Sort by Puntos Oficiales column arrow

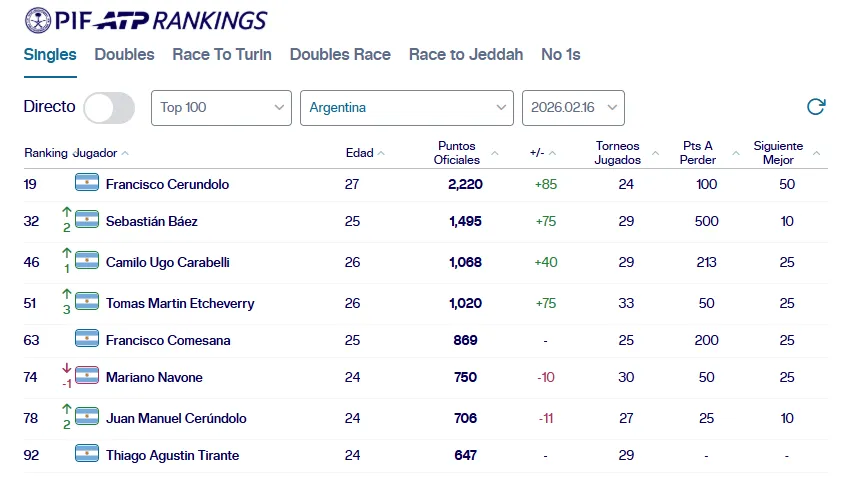(x=492, y=159)
